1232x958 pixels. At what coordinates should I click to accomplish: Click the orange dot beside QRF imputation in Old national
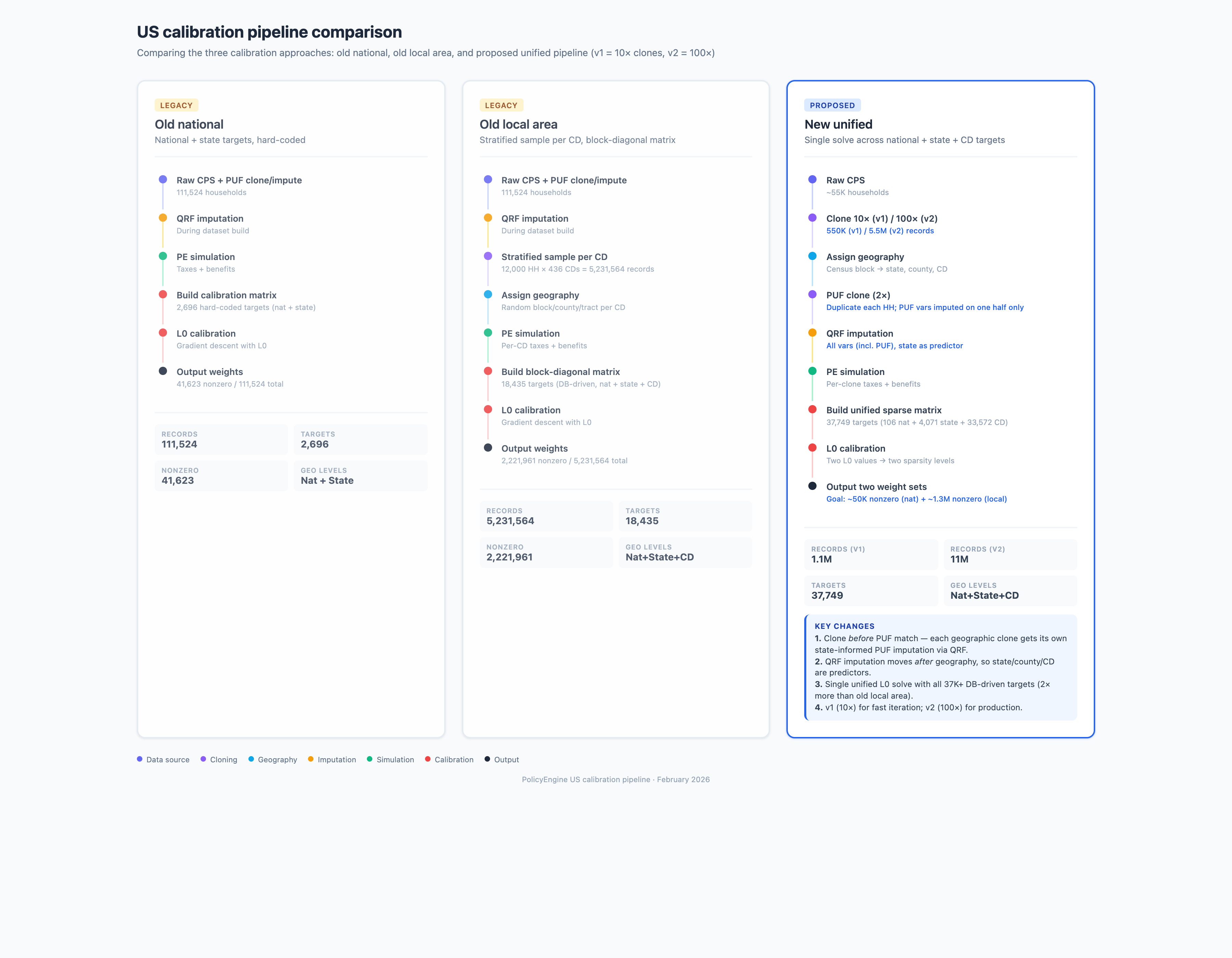(163, 218)
